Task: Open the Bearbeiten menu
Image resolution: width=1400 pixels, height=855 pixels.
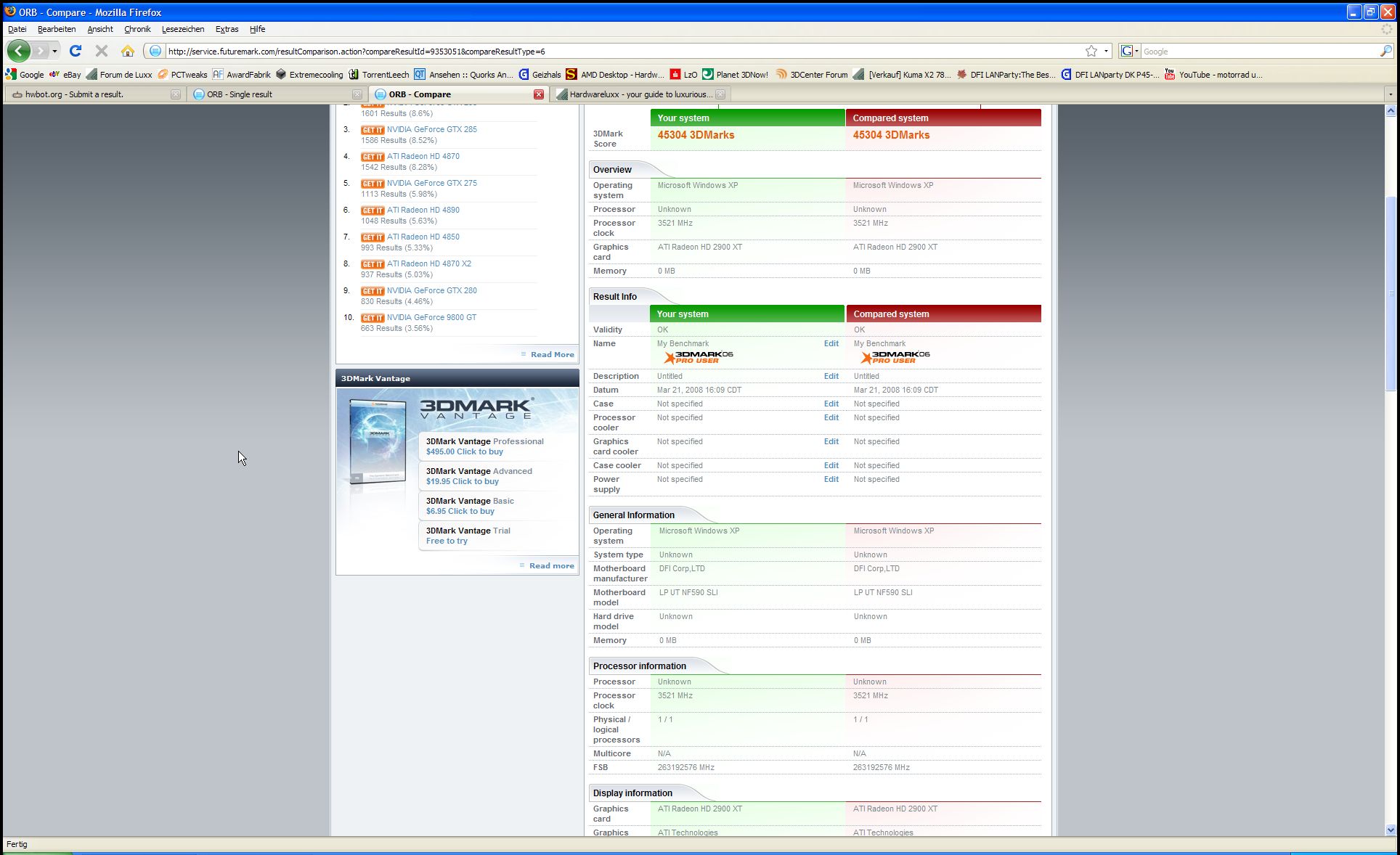Action: [x=57, y=29]
